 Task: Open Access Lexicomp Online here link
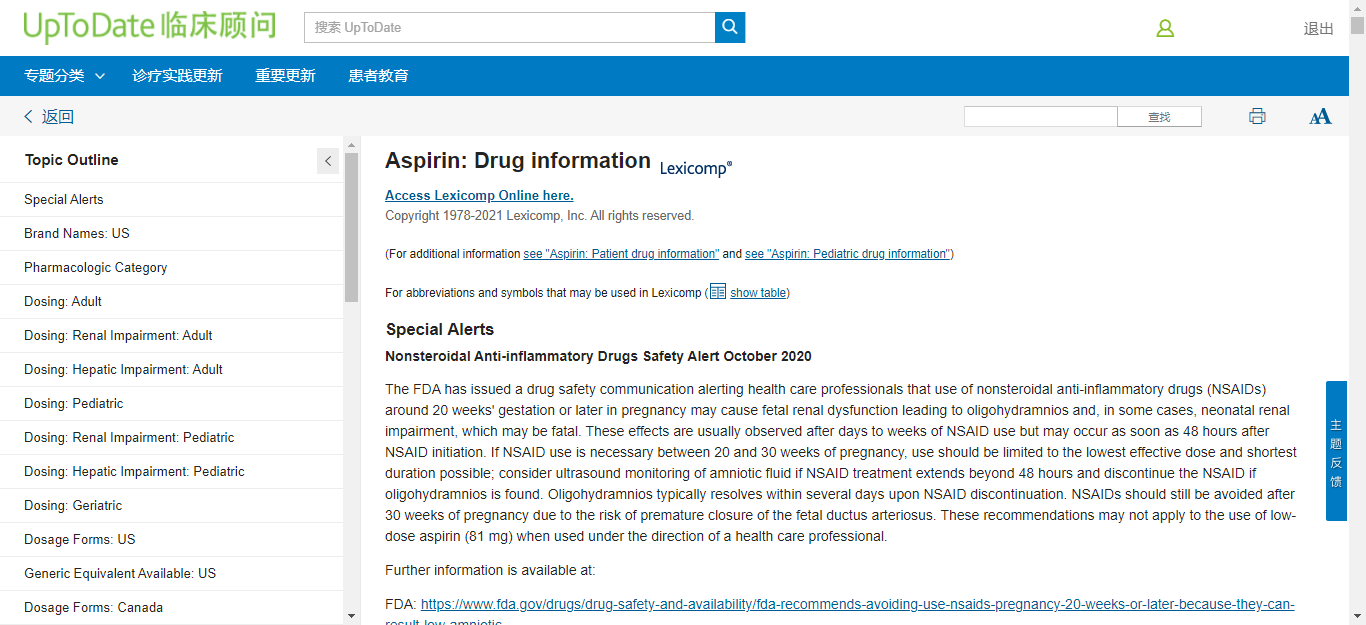479,195
